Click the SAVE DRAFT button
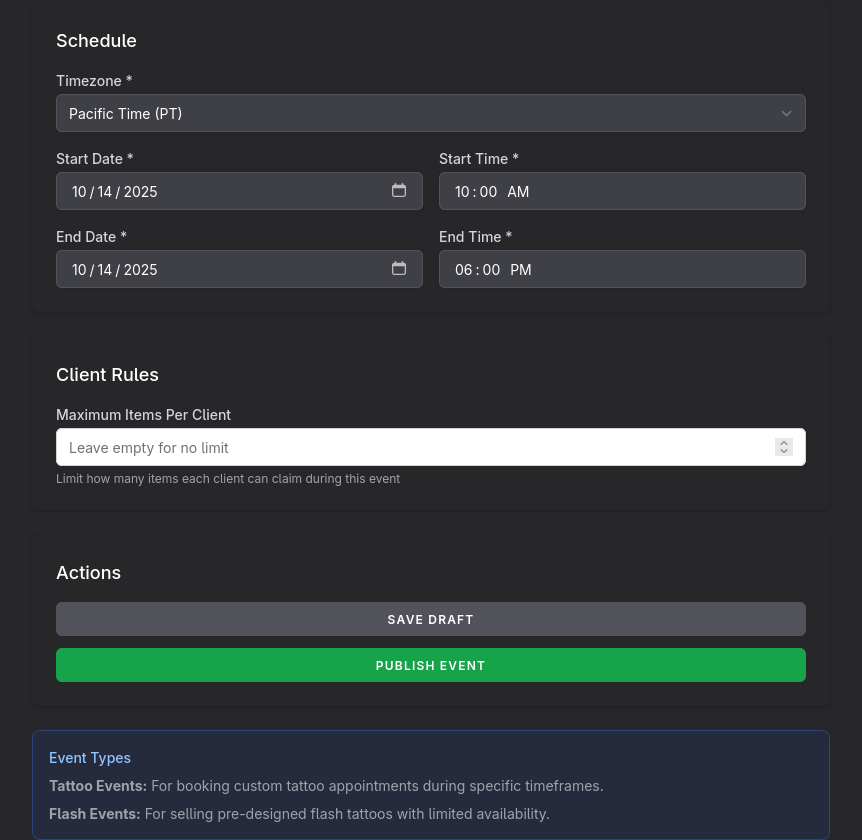The height and width of the screenshot is (840, 862). 430,619
